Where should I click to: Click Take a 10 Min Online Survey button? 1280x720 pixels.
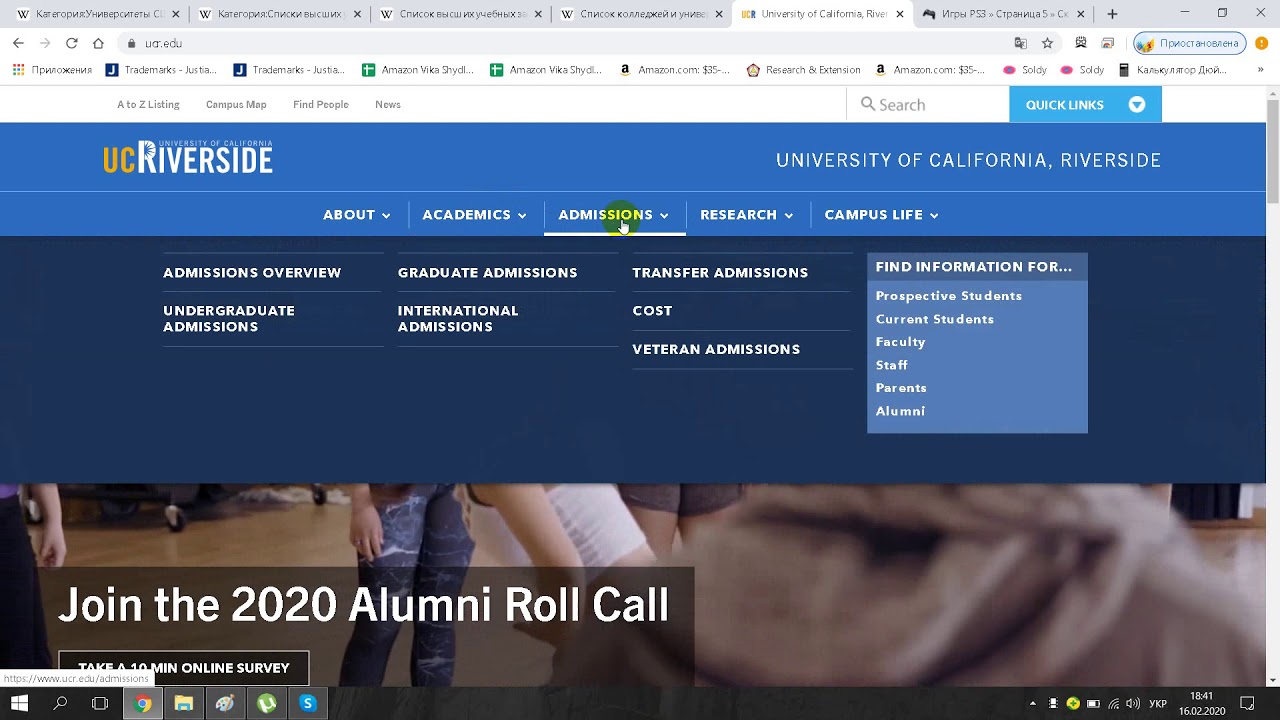[184, 668]
